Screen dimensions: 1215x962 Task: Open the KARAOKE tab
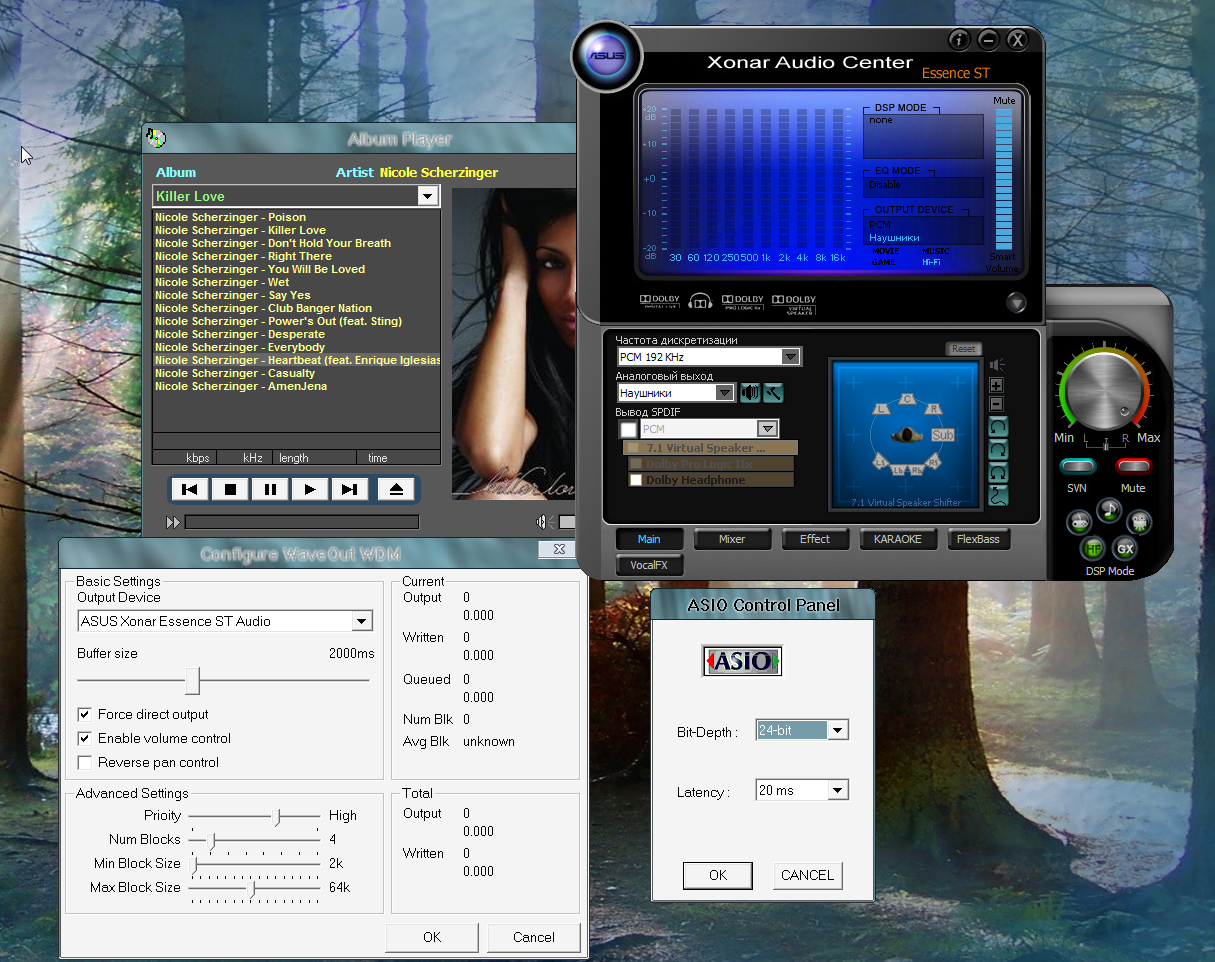tap(898, 539)
